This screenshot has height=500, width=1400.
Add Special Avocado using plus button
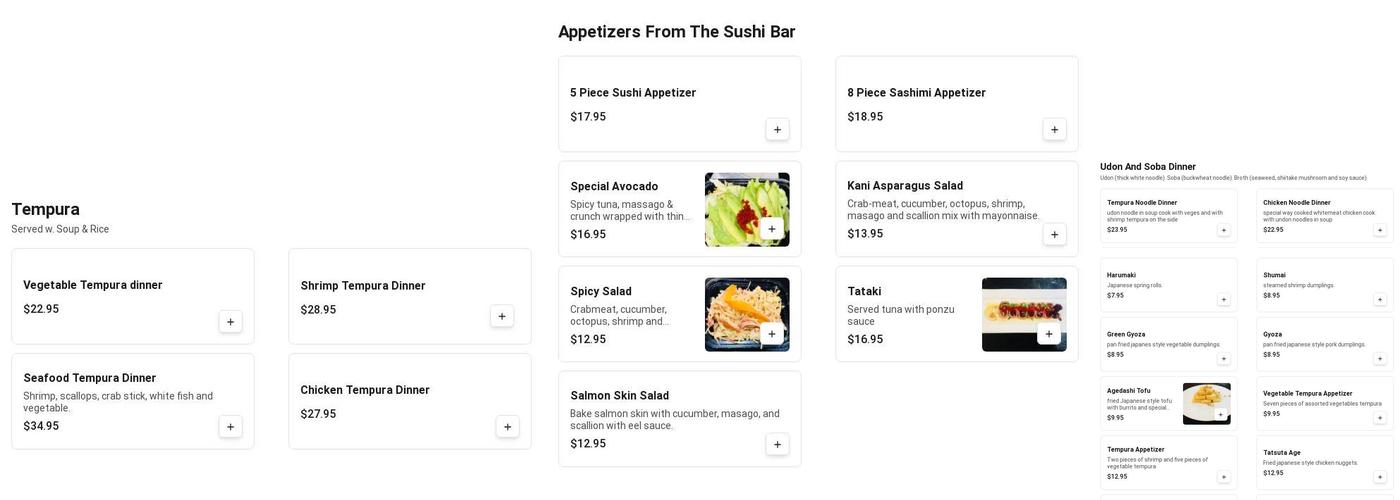point(771,229)
